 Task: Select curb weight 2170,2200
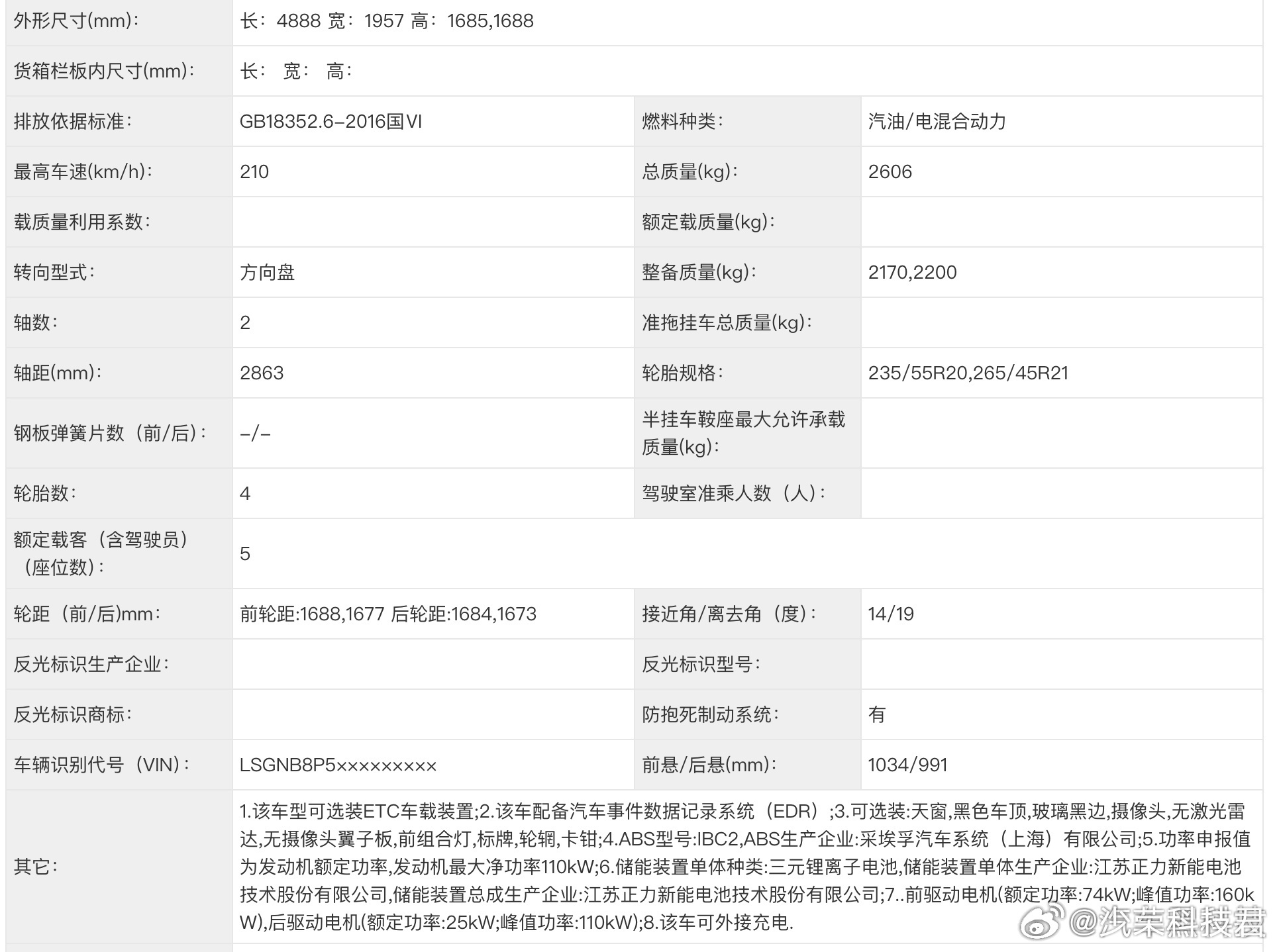(x=913, y=273)
